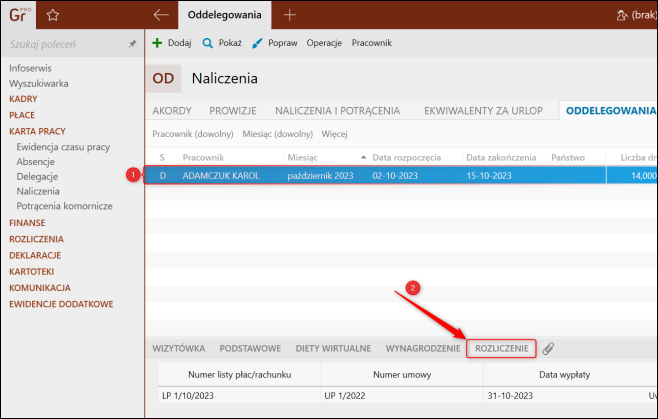Expand the PŁACE section
658x419 pixels.
22,115
